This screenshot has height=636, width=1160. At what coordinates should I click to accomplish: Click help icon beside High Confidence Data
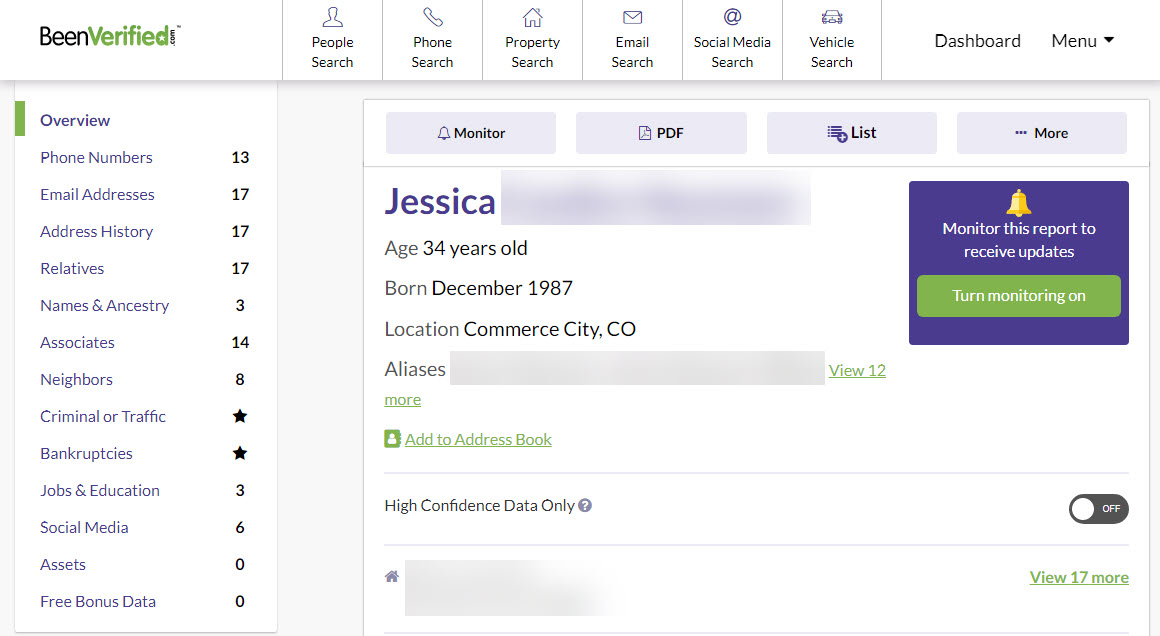click(x=585, y=505)
